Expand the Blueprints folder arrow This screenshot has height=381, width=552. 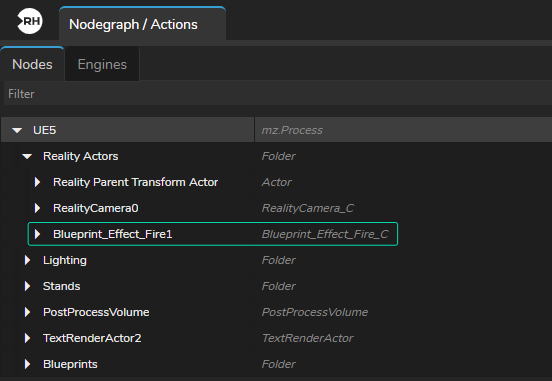pyautogui.click(x=27, y=364)
